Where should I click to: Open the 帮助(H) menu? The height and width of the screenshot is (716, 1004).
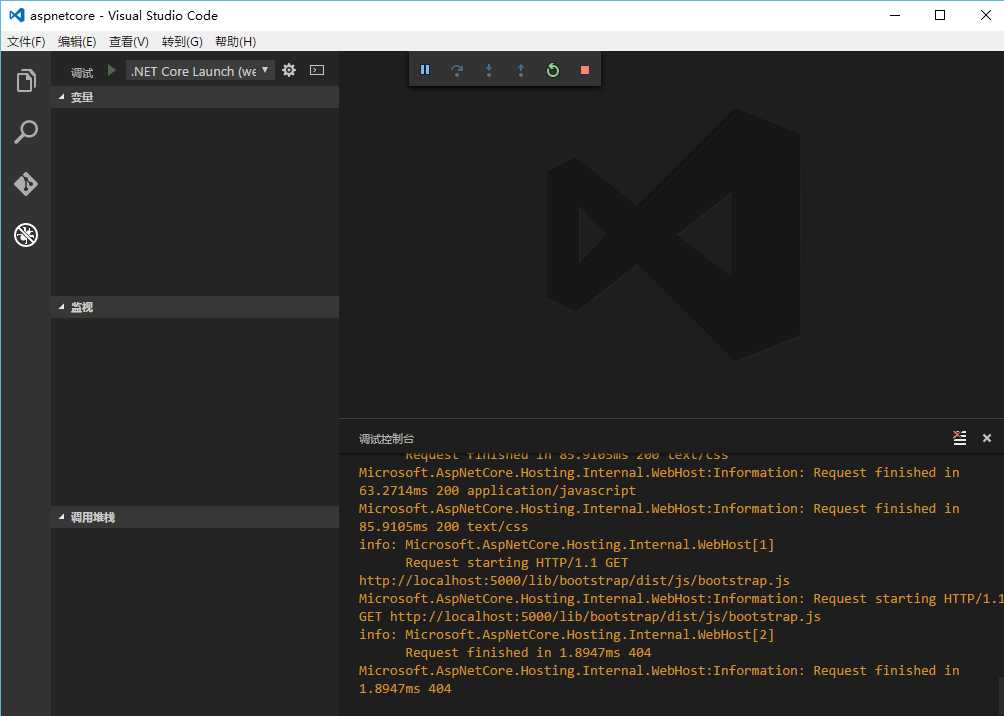[236, 42]
